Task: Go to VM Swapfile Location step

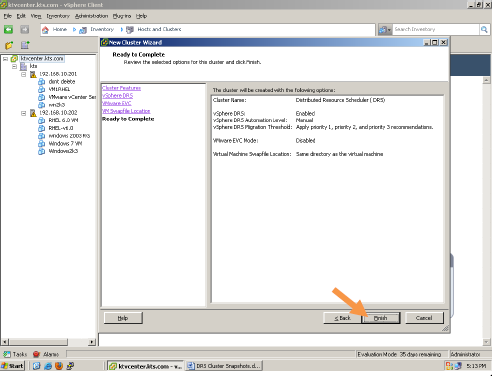Action: click(126, 111)
